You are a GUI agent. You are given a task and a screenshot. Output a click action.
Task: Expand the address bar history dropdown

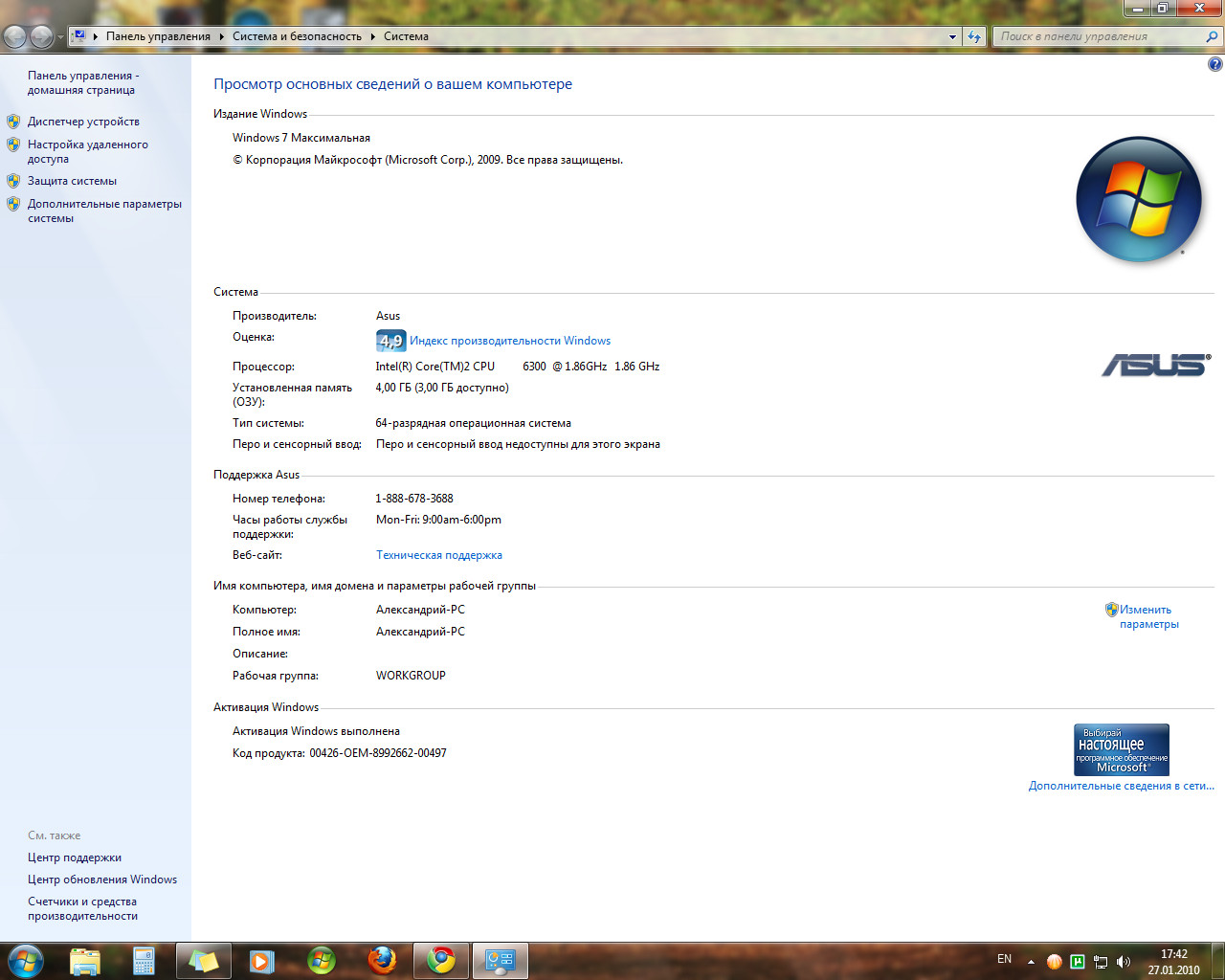click(x=952, y=36)
